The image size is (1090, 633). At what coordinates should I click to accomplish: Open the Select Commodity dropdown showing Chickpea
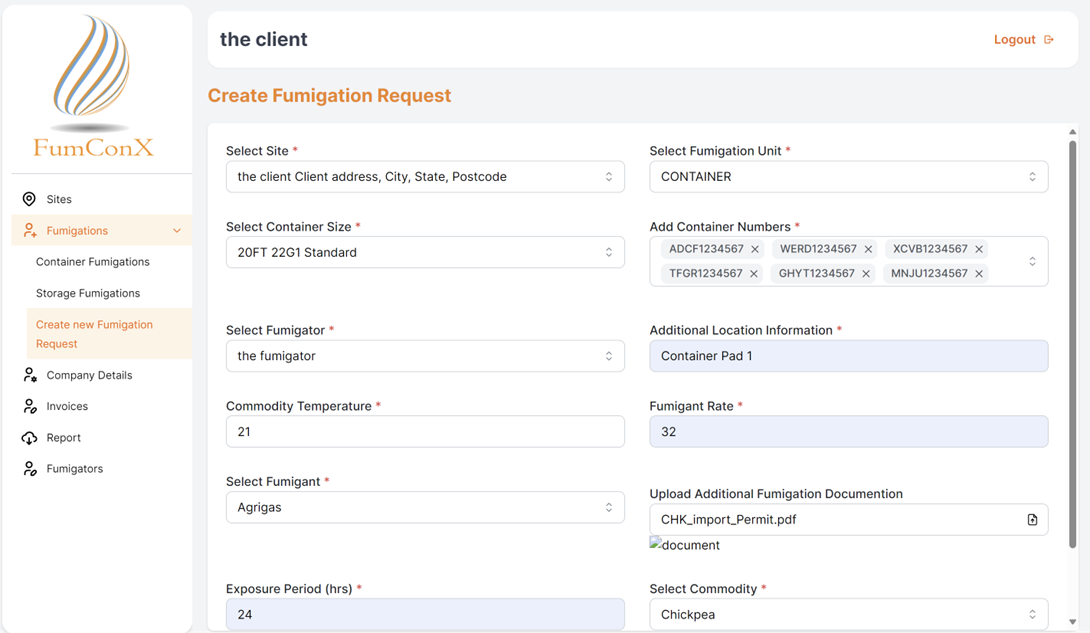[848, 615]
